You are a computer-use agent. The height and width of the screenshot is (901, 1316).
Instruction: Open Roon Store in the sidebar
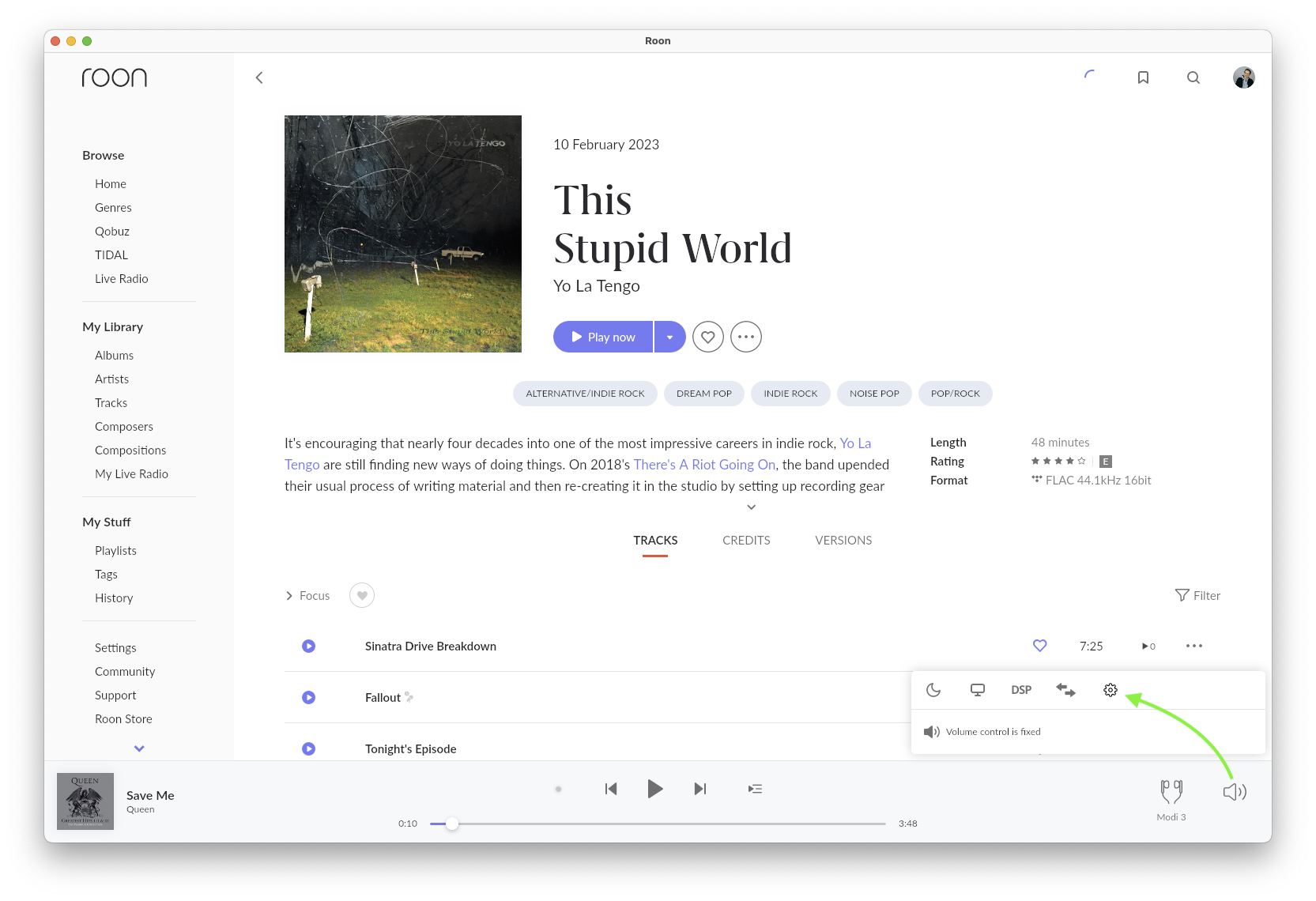(x=123, y=719)
